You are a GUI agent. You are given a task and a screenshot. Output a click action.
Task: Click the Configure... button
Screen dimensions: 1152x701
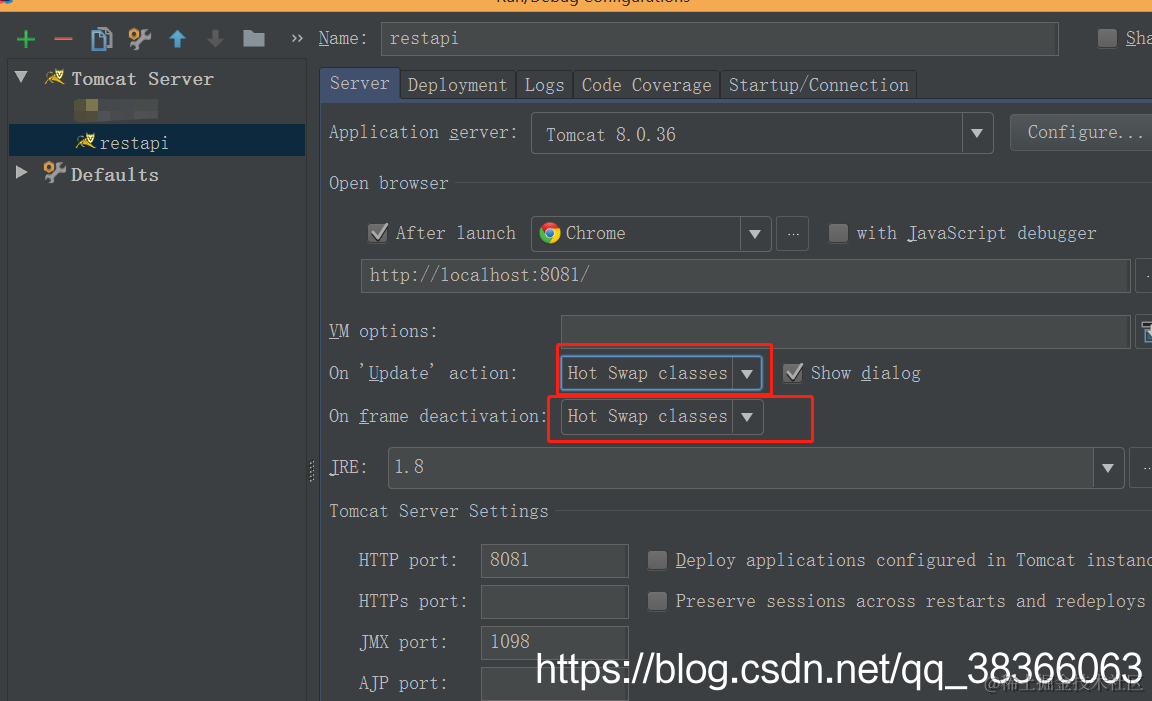point(1081,132)
